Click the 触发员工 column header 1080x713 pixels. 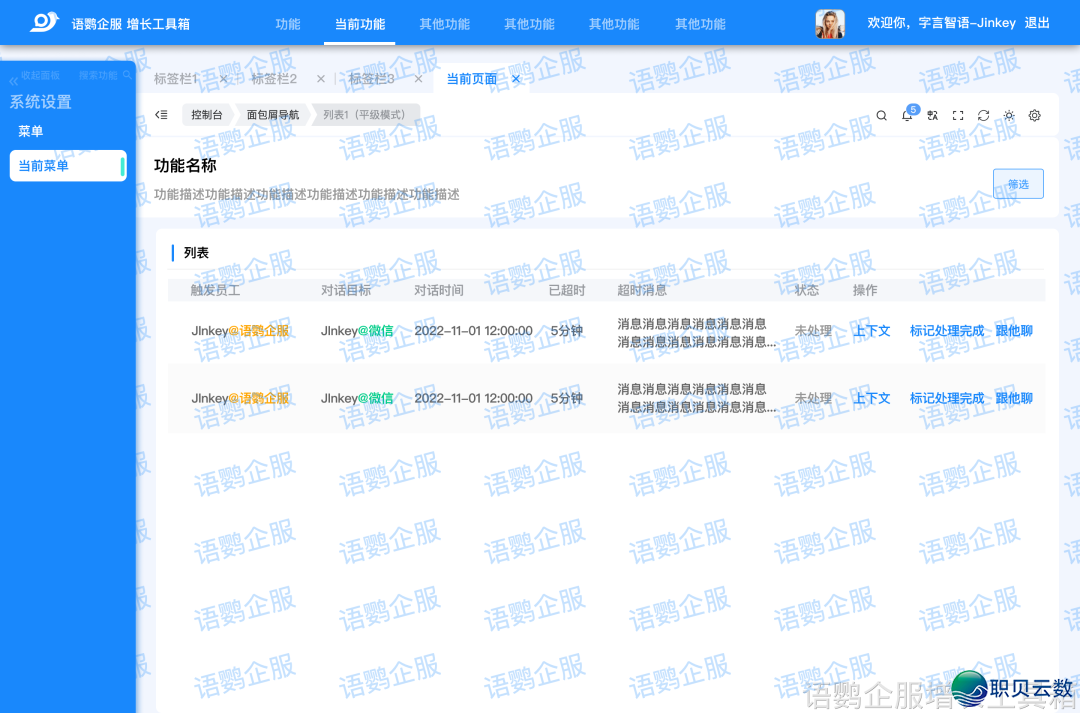(215, 290)
